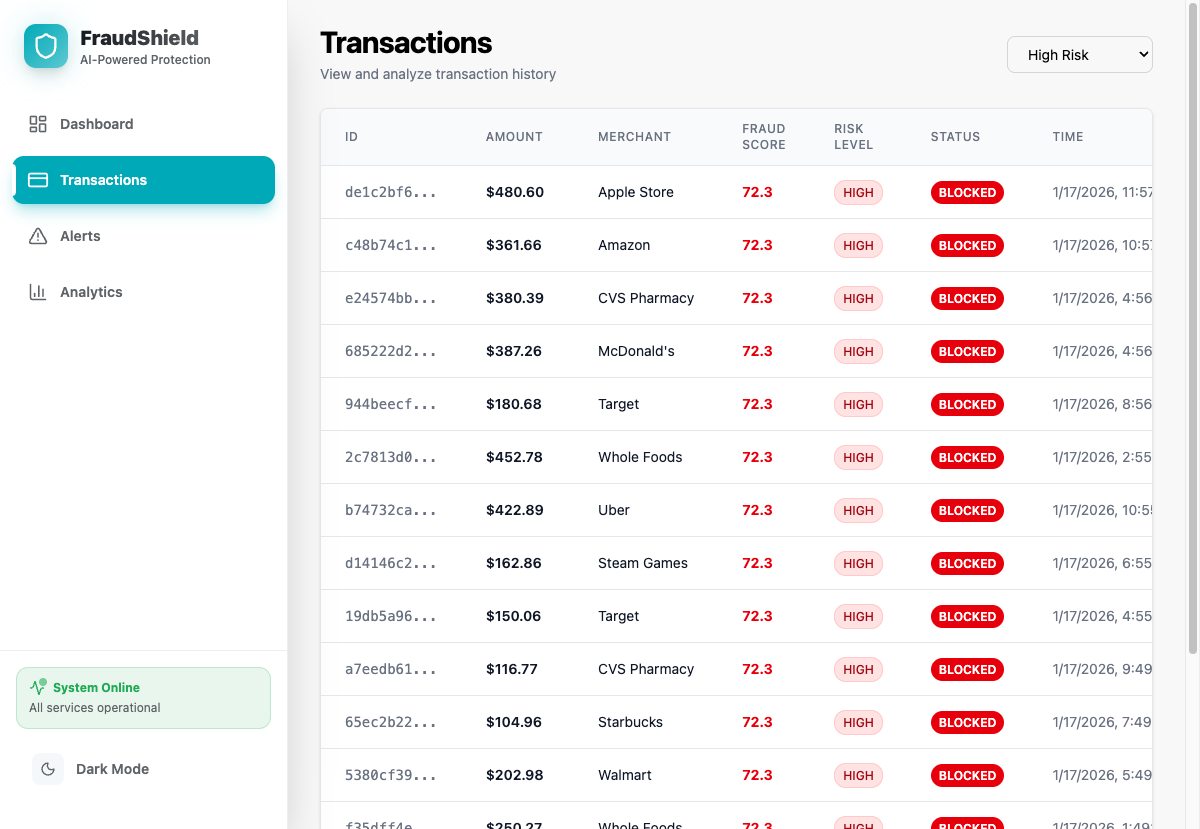
Task: Click the FraudShield shield logo icon
Action: tap(46, 46)
